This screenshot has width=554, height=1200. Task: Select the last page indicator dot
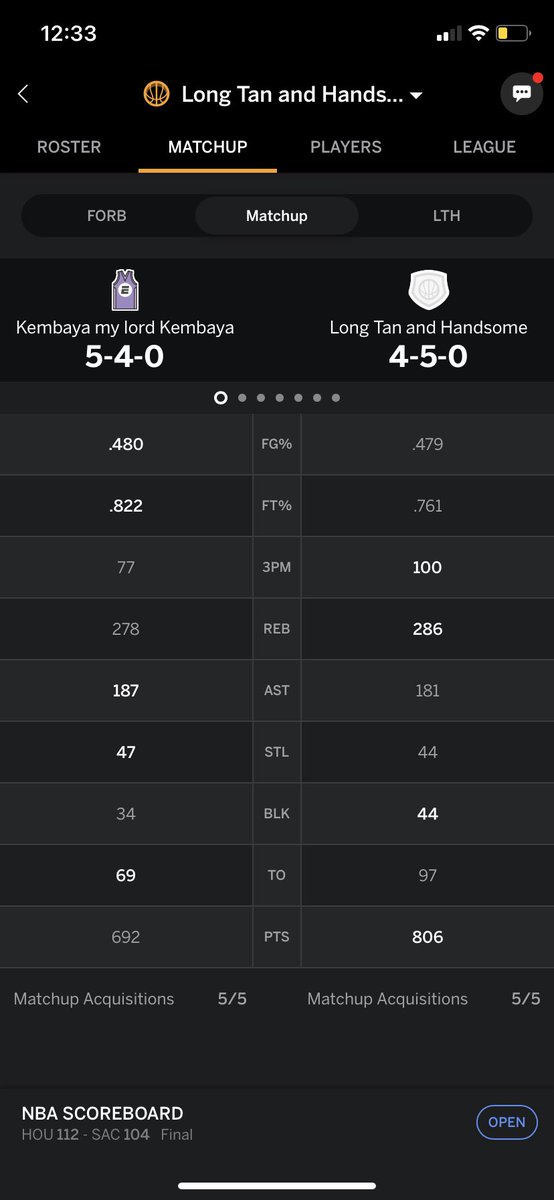point(336,398)
